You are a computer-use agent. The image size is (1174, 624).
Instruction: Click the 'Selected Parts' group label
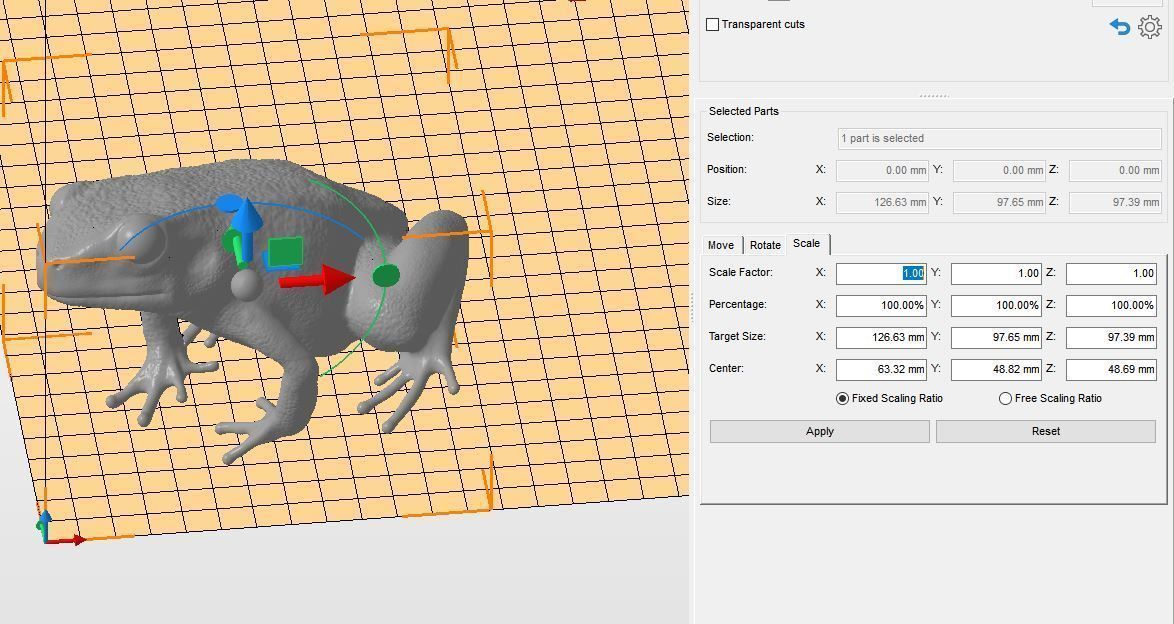(743, 111)
